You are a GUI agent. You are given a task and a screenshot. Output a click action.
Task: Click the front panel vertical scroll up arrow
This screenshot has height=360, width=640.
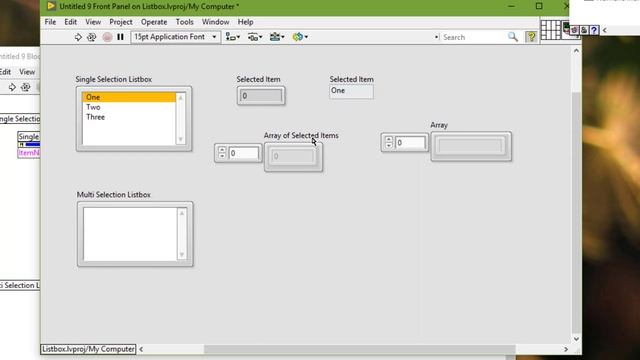576,51
